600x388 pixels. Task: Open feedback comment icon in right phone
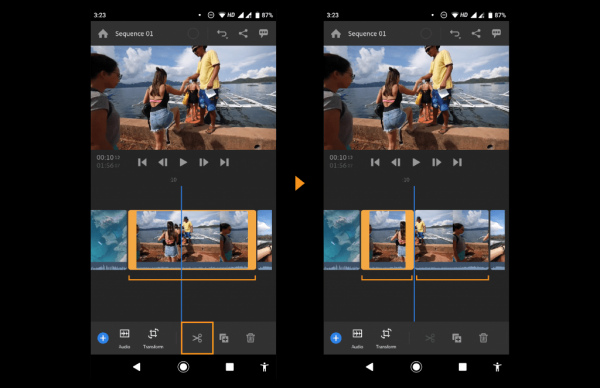click(496, 33)
